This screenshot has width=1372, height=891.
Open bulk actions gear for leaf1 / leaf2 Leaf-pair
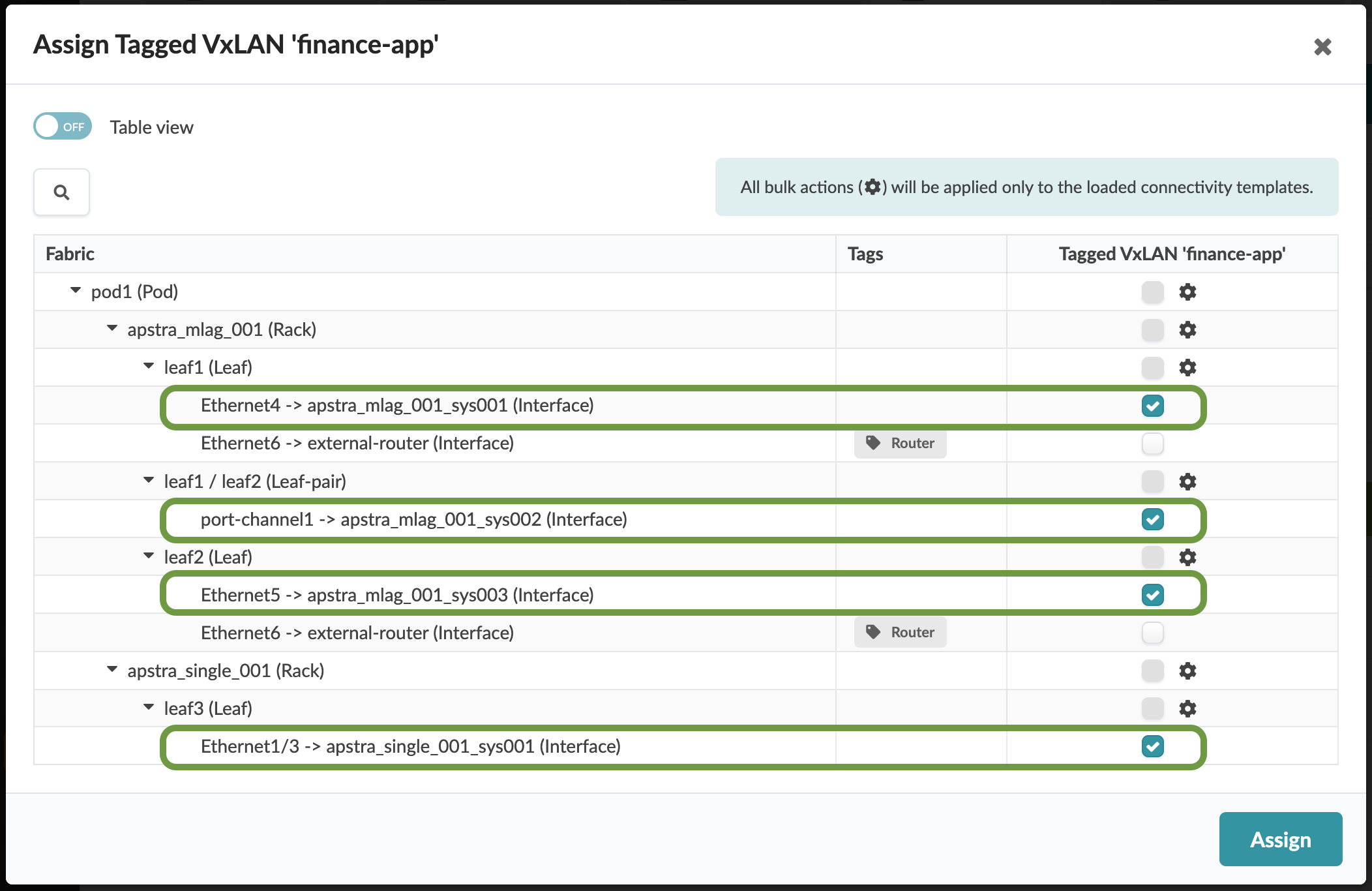pos(1187,481)
